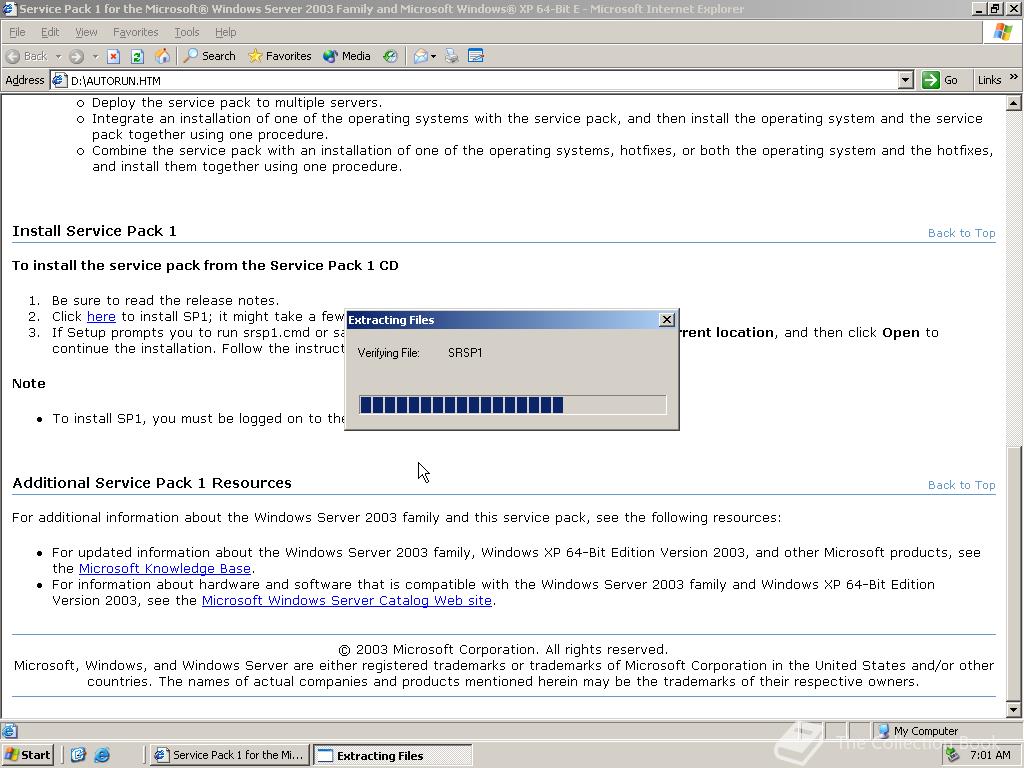Open the Help menu
This screenshot has height=768, width=1024.
tap(225, 32)
